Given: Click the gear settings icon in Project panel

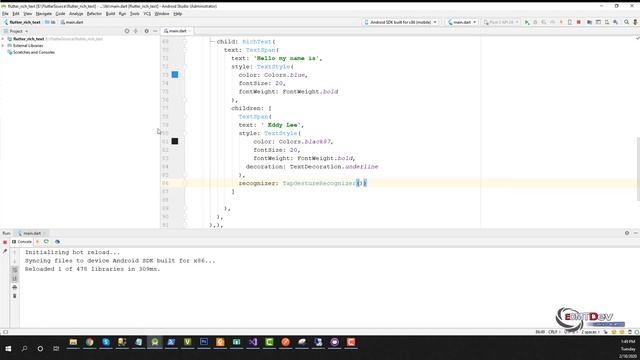Looking at the screenshot, I should 146,31.
